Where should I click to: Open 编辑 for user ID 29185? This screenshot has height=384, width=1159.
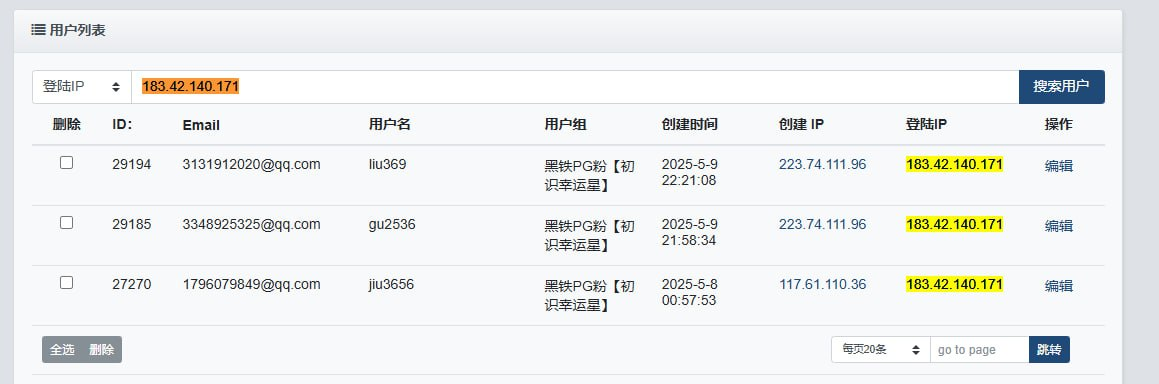click(x=1058, y=226)
